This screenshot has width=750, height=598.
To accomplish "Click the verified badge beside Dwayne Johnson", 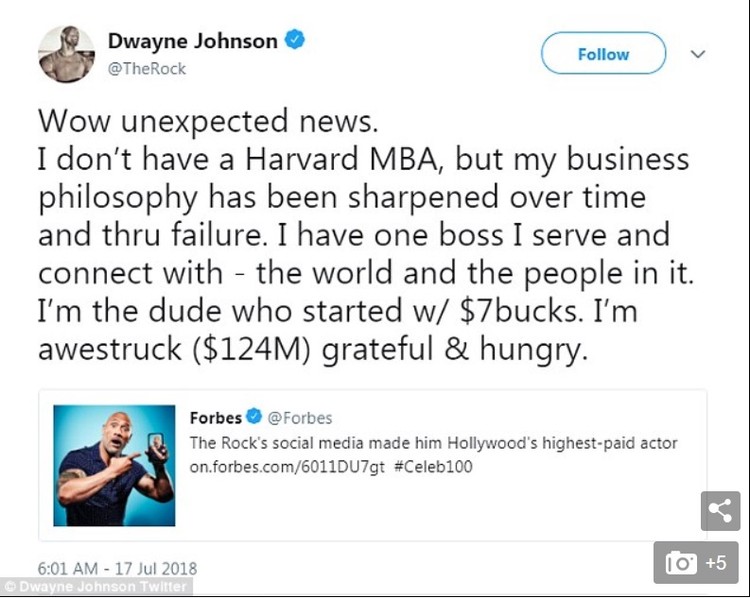I will [295, 41].
